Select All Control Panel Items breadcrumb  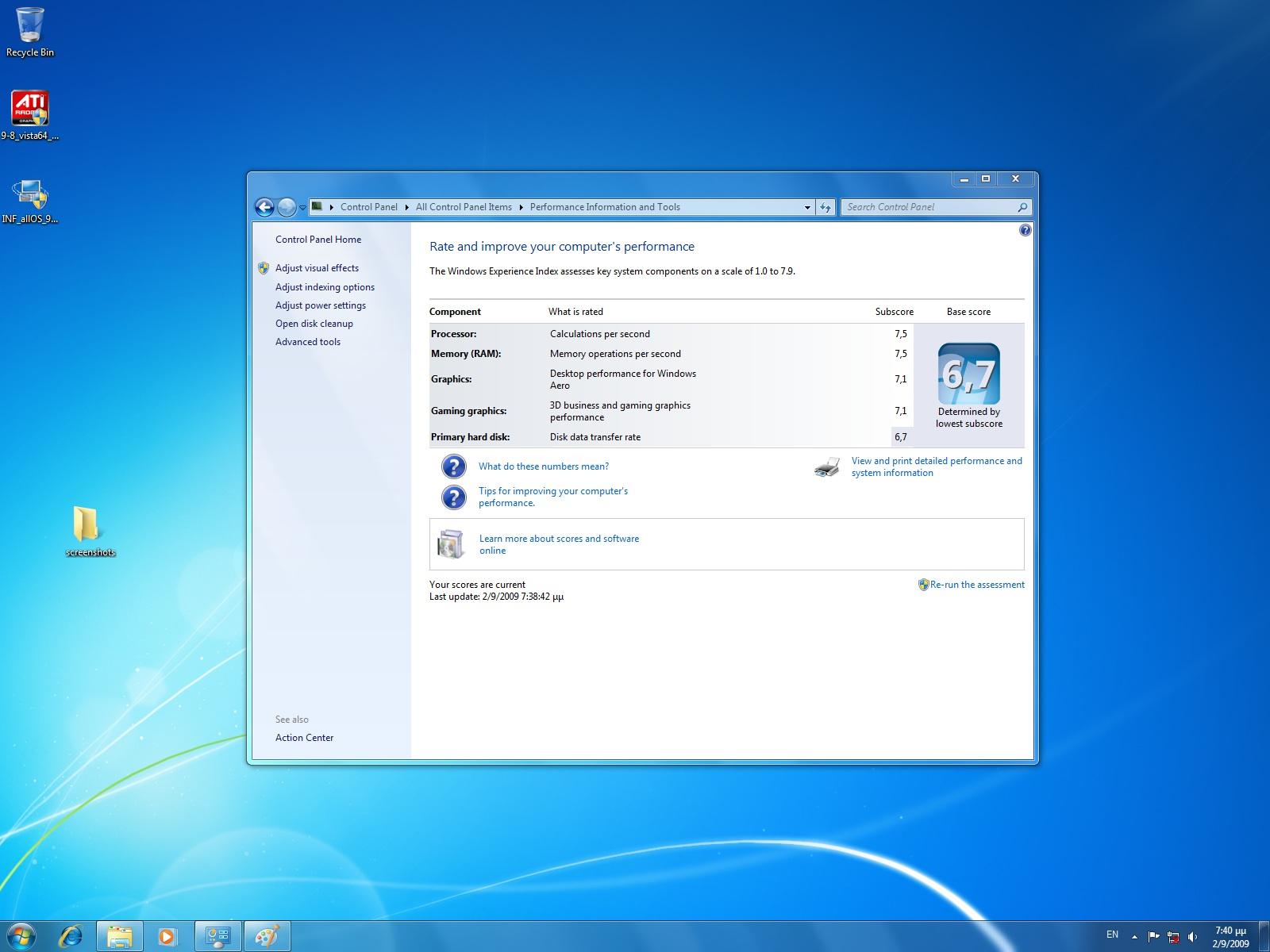point(464,207)
